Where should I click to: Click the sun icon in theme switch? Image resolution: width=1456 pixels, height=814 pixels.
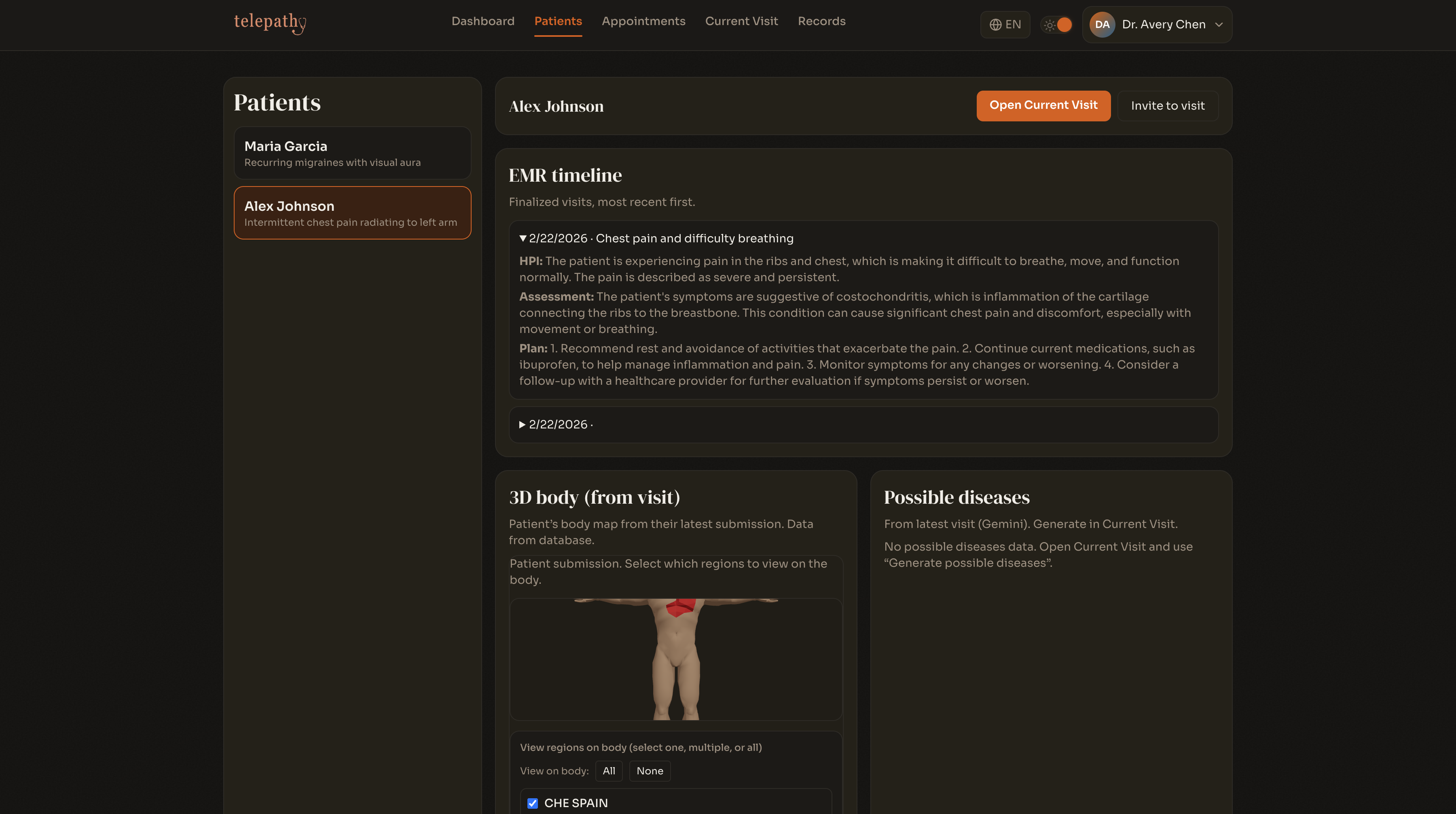(x=1049, y=25)
